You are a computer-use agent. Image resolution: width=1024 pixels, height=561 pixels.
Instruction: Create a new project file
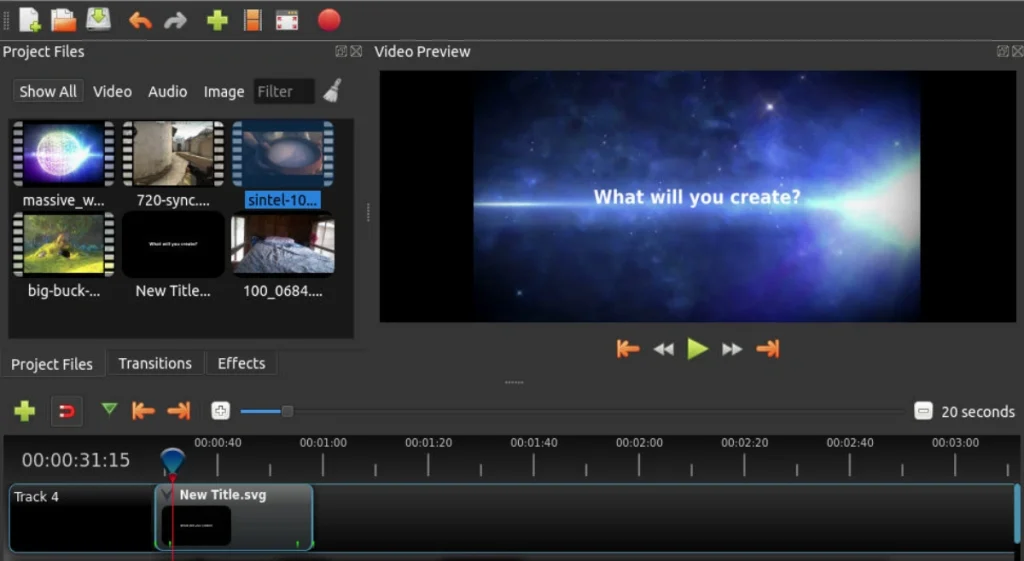(29, 20)
